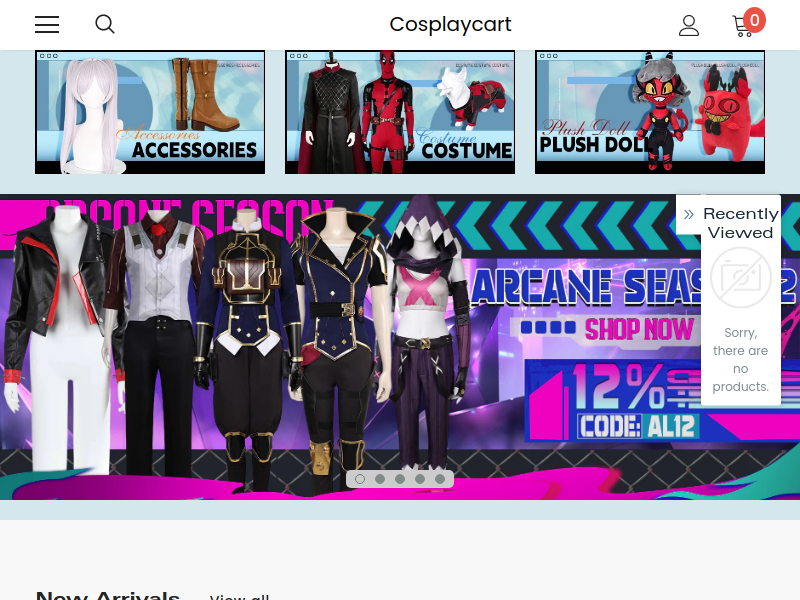Select the second carousel slide dot

tap(380, 479)
